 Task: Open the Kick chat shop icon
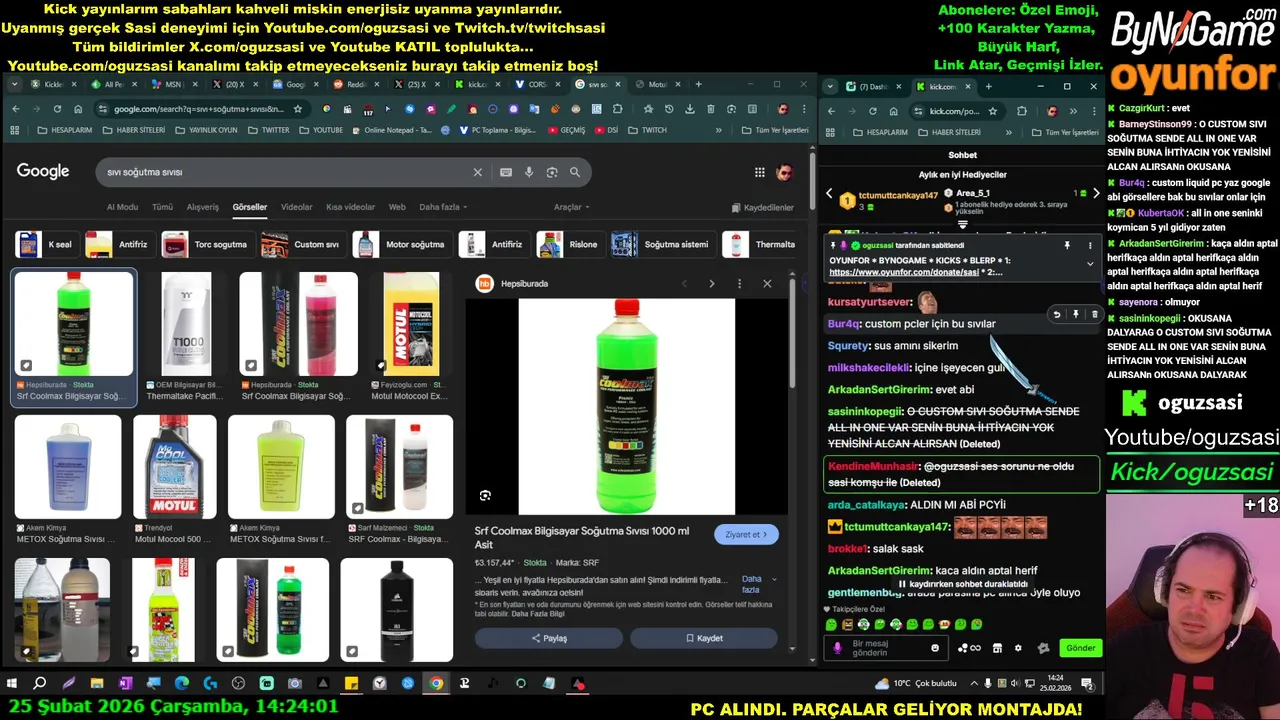tap(997, 648)
